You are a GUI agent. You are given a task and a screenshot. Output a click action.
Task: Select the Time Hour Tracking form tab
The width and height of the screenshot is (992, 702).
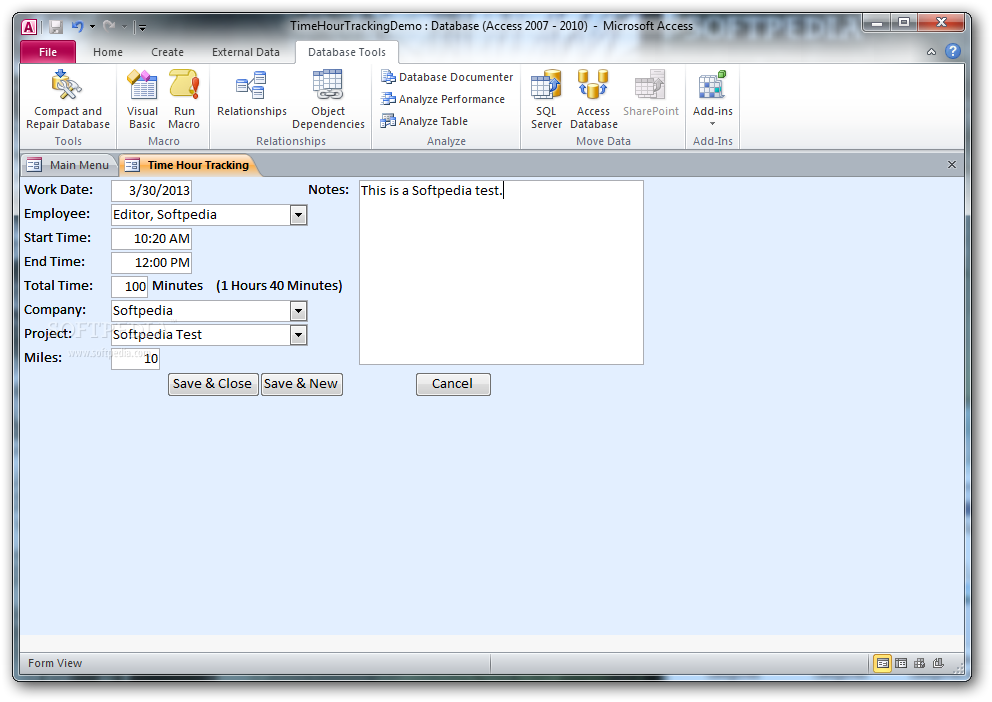188,165
